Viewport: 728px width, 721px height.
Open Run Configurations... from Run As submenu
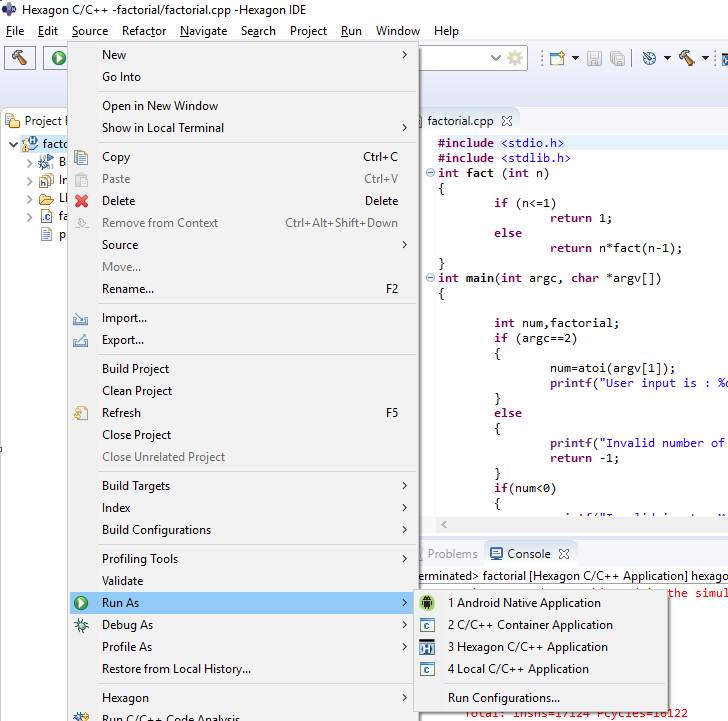coord(541,698)
